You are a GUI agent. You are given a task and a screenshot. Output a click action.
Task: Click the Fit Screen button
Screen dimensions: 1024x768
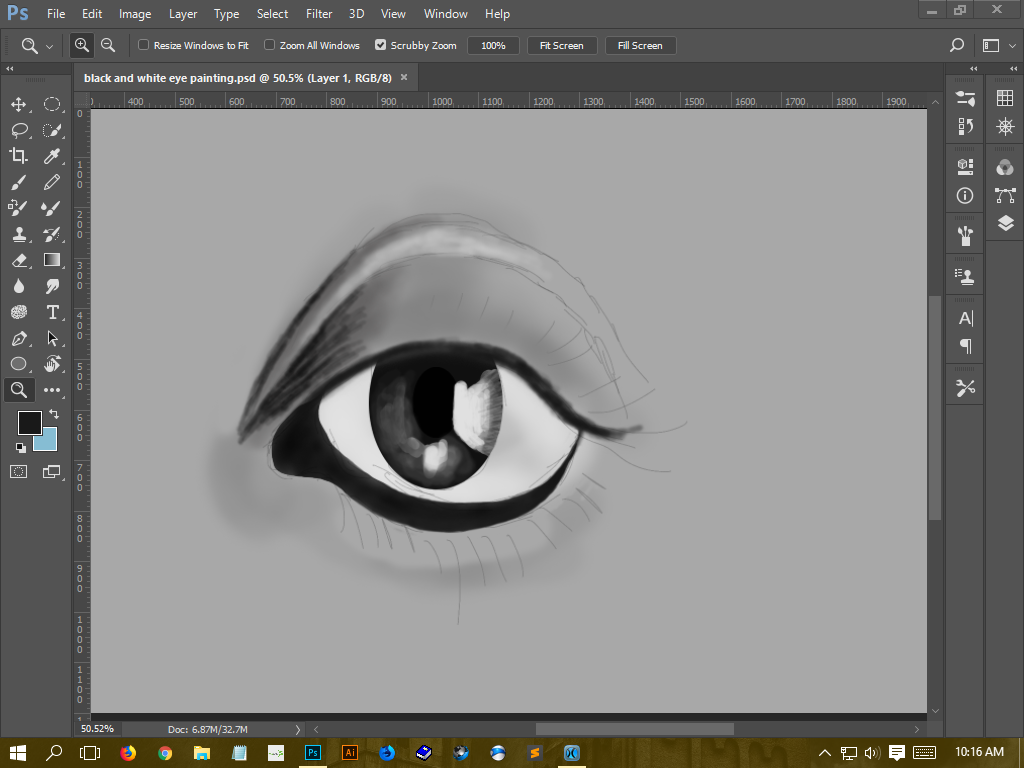[561, 45]
